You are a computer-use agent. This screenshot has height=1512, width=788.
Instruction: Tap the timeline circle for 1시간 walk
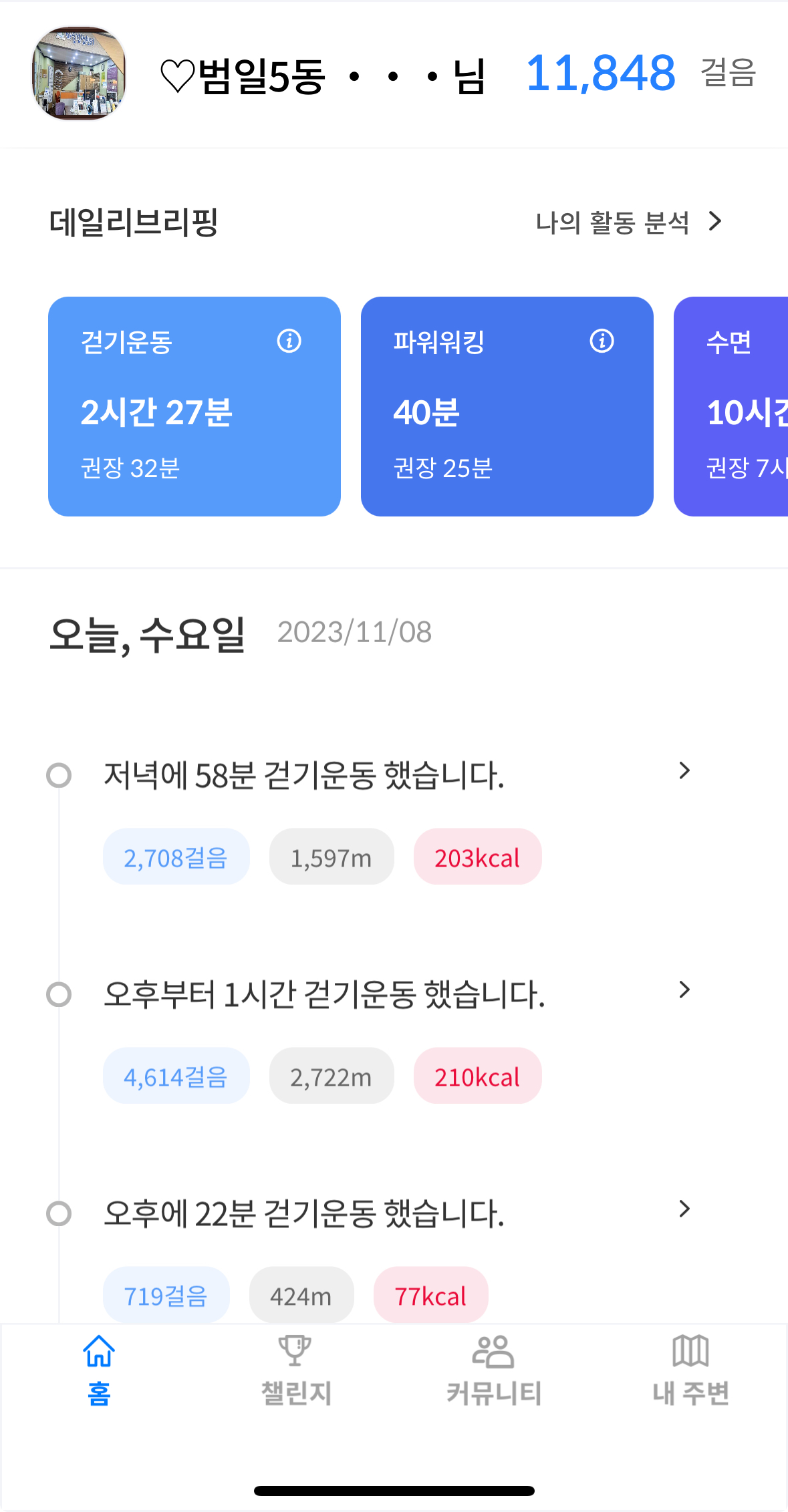click(59, 995)
